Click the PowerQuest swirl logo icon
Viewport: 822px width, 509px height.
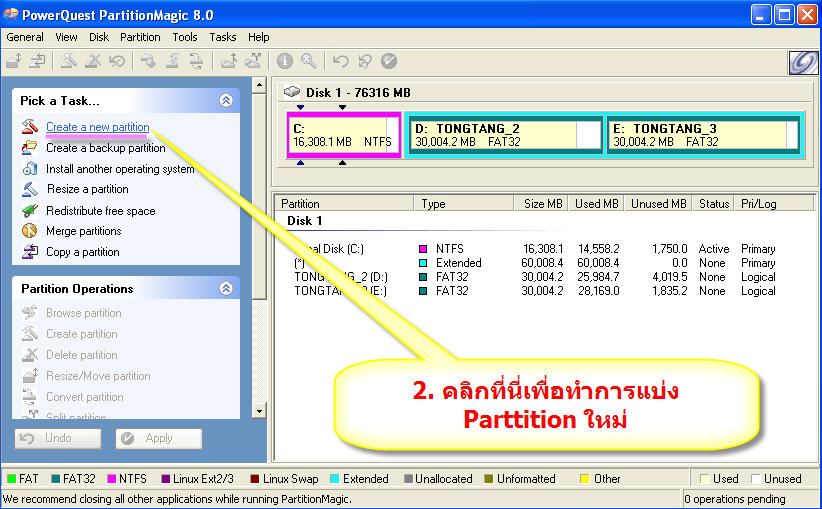click(803, 63)
